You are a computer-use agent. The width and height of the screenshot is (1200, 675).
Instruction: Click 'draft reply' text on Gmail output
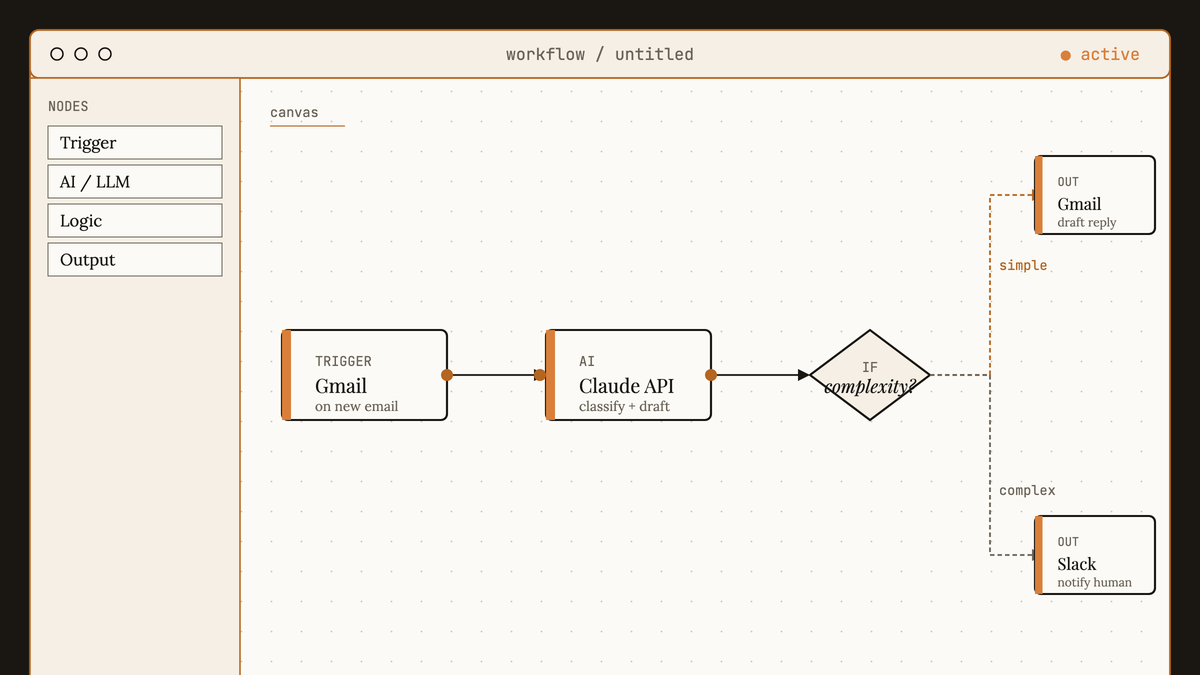click(1087, 222)
